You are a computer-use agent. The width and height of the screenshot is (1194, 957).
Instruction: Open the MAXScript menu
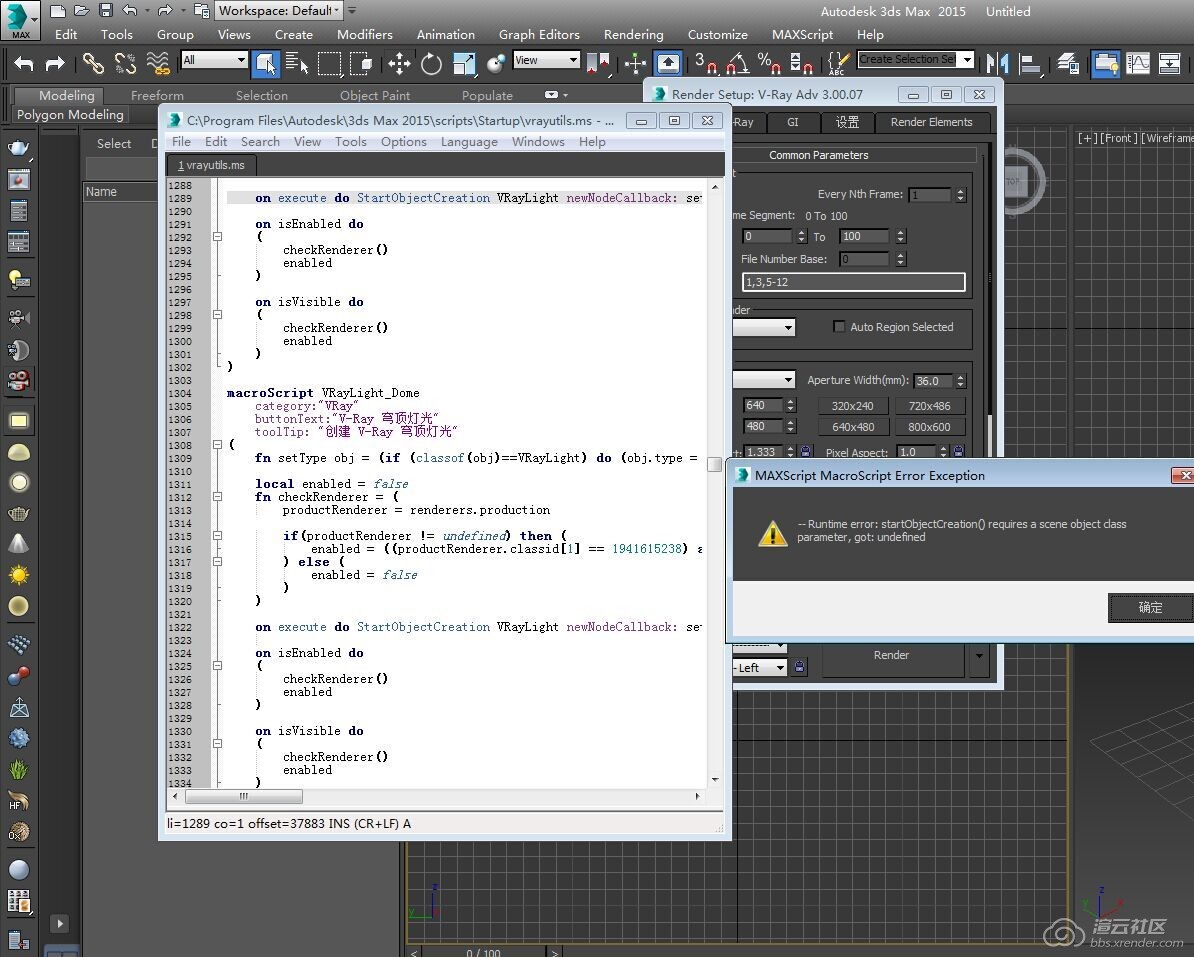pos(802,34)
